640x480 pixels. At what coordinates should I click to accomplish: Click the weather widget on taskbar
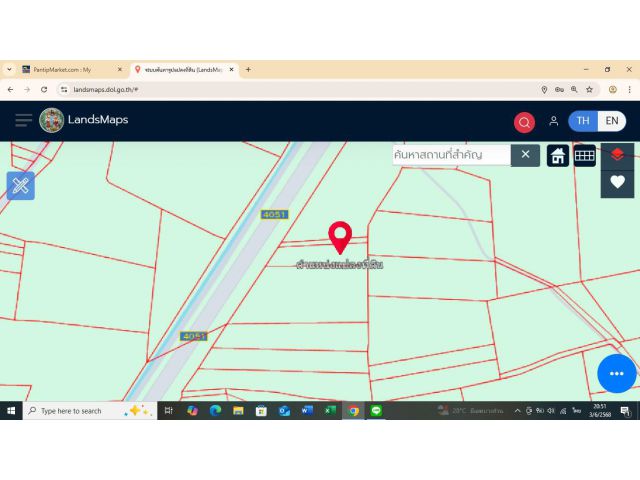470,411
